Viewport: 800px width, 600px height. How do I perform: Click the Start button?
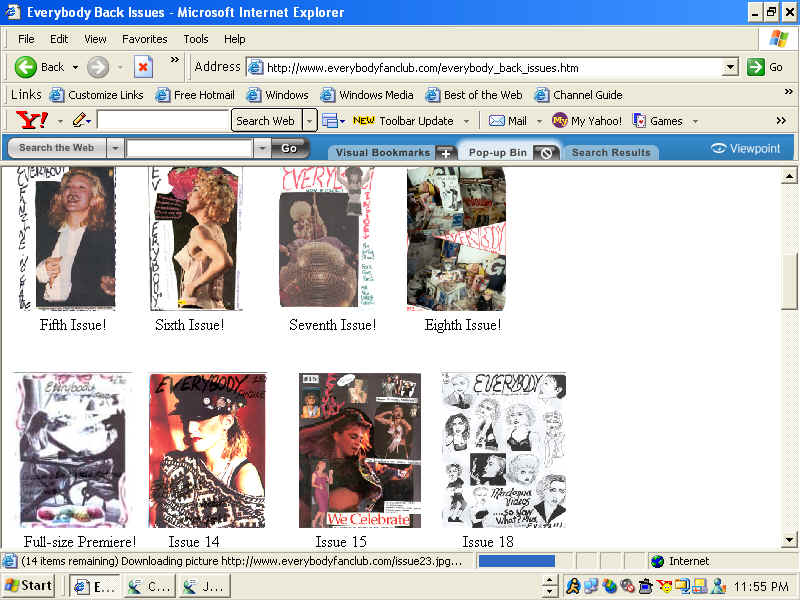pyautogui.click(x=29, y=586)
